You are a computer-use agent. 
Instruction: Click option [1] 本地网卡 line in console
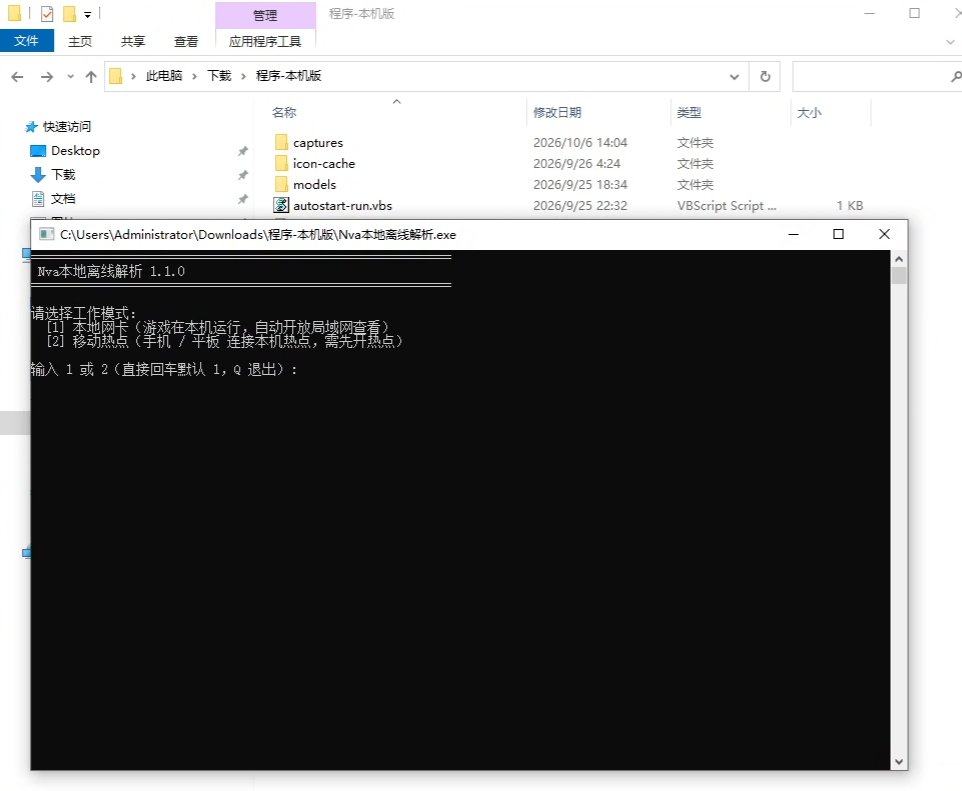218,327
